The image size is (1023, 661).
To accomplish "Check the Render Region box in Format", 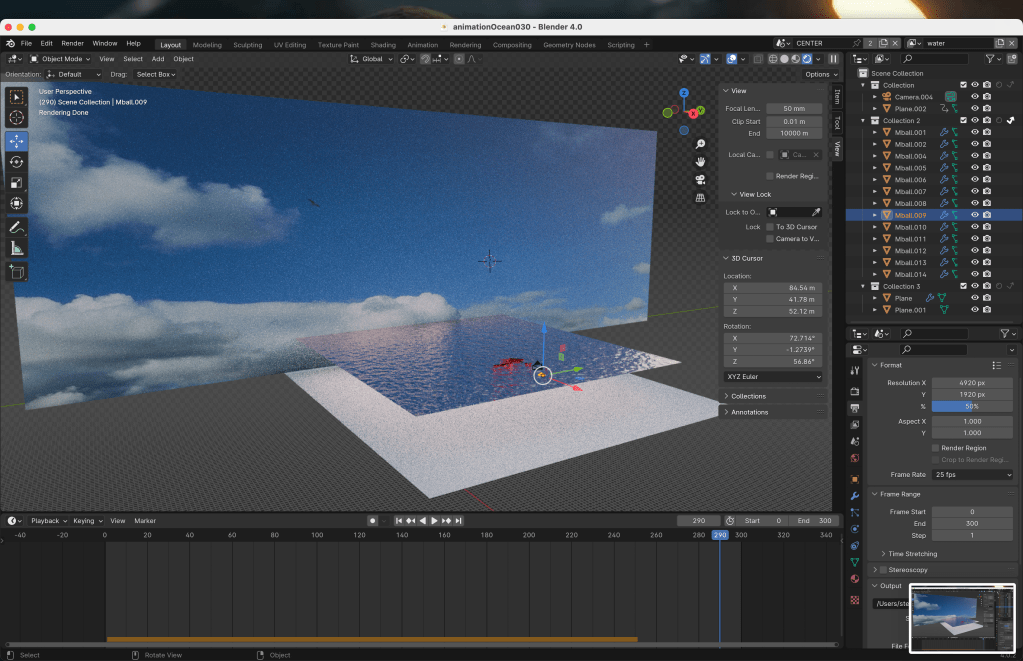I will [x=935, y=448].
